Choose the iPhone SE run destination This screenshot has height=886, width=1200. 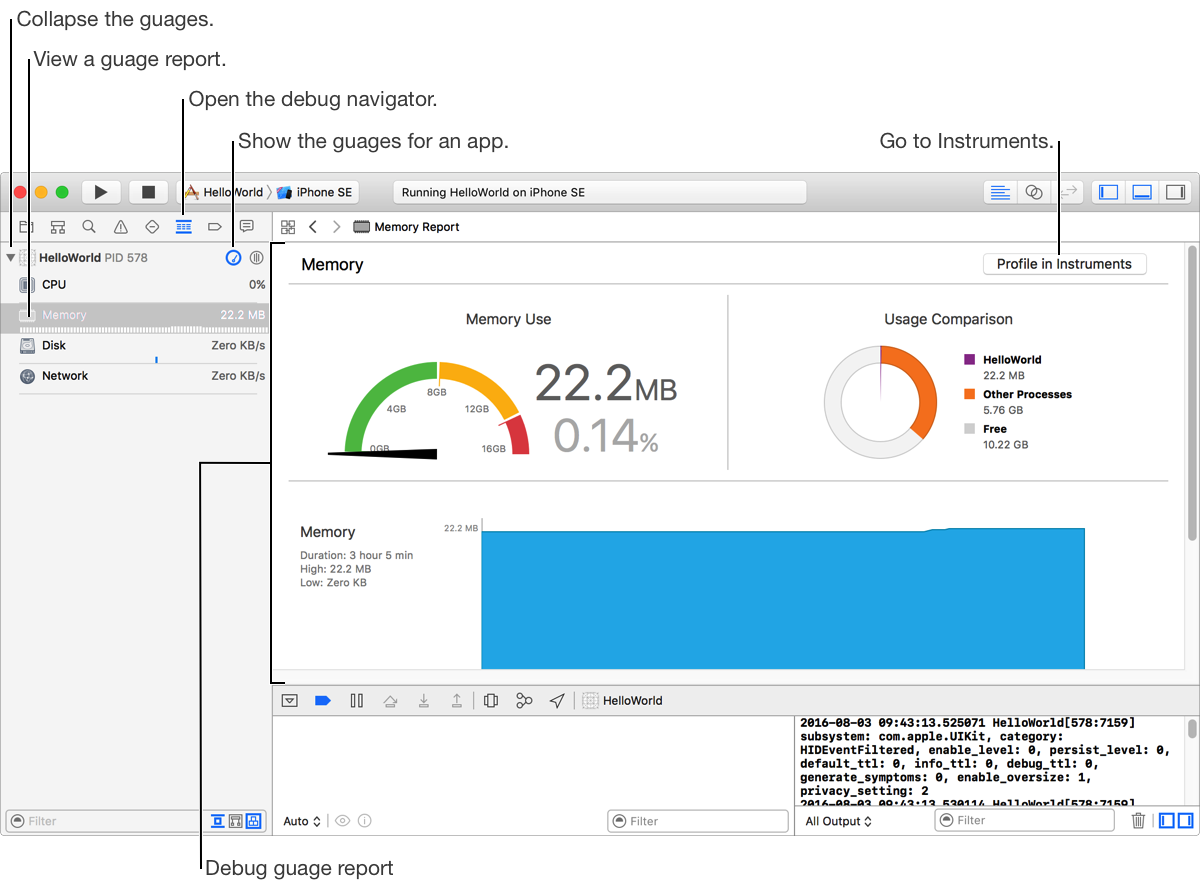(x=315, y=192)
